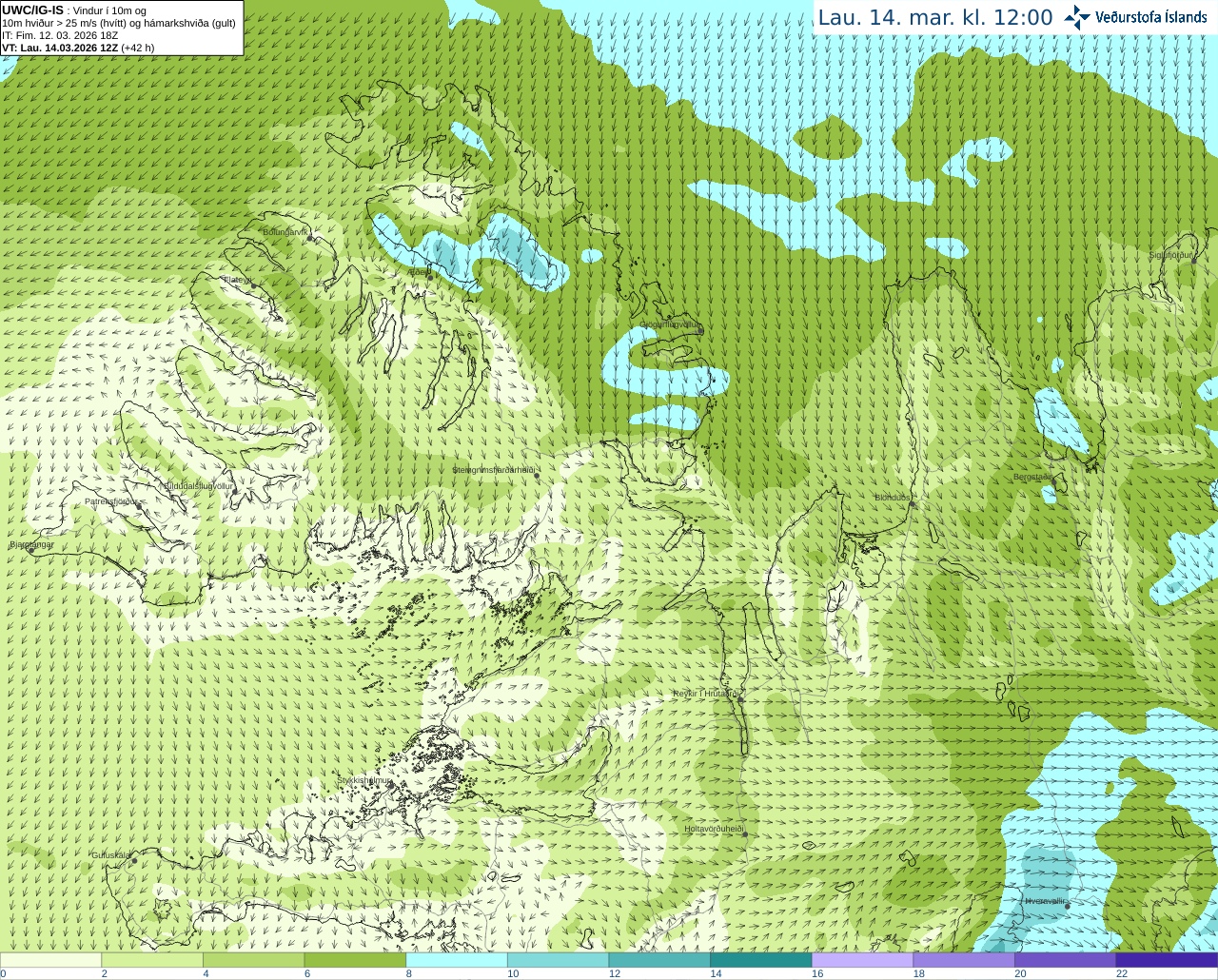
Task: Select the 18–20 m/s purple legend swatch
Action: [964, 960]
